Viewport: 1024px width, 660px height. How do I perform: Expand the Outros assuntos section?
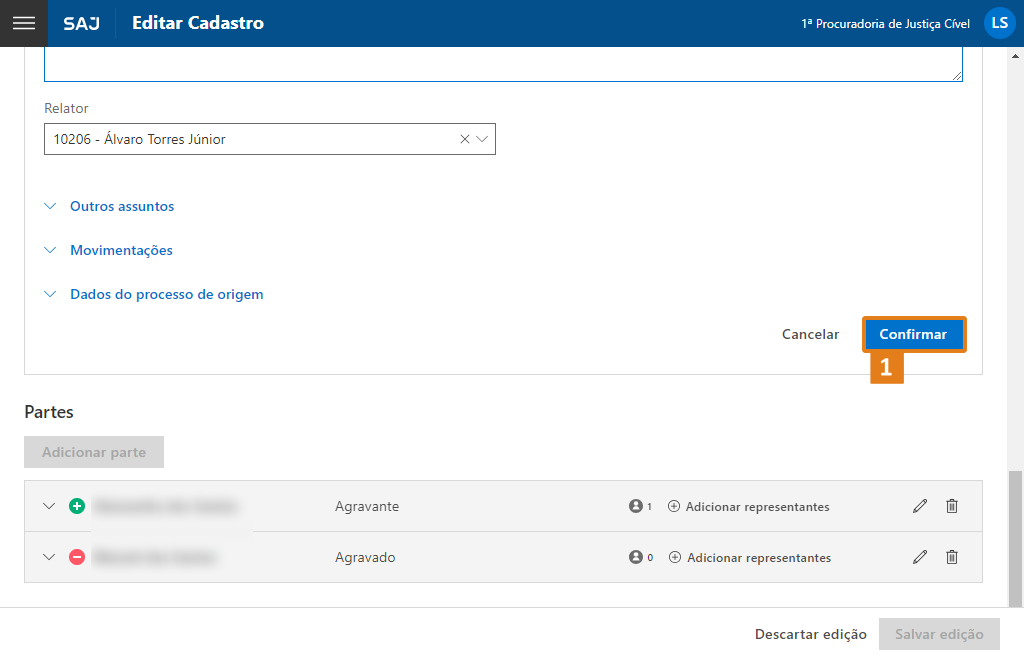point(121,206)
